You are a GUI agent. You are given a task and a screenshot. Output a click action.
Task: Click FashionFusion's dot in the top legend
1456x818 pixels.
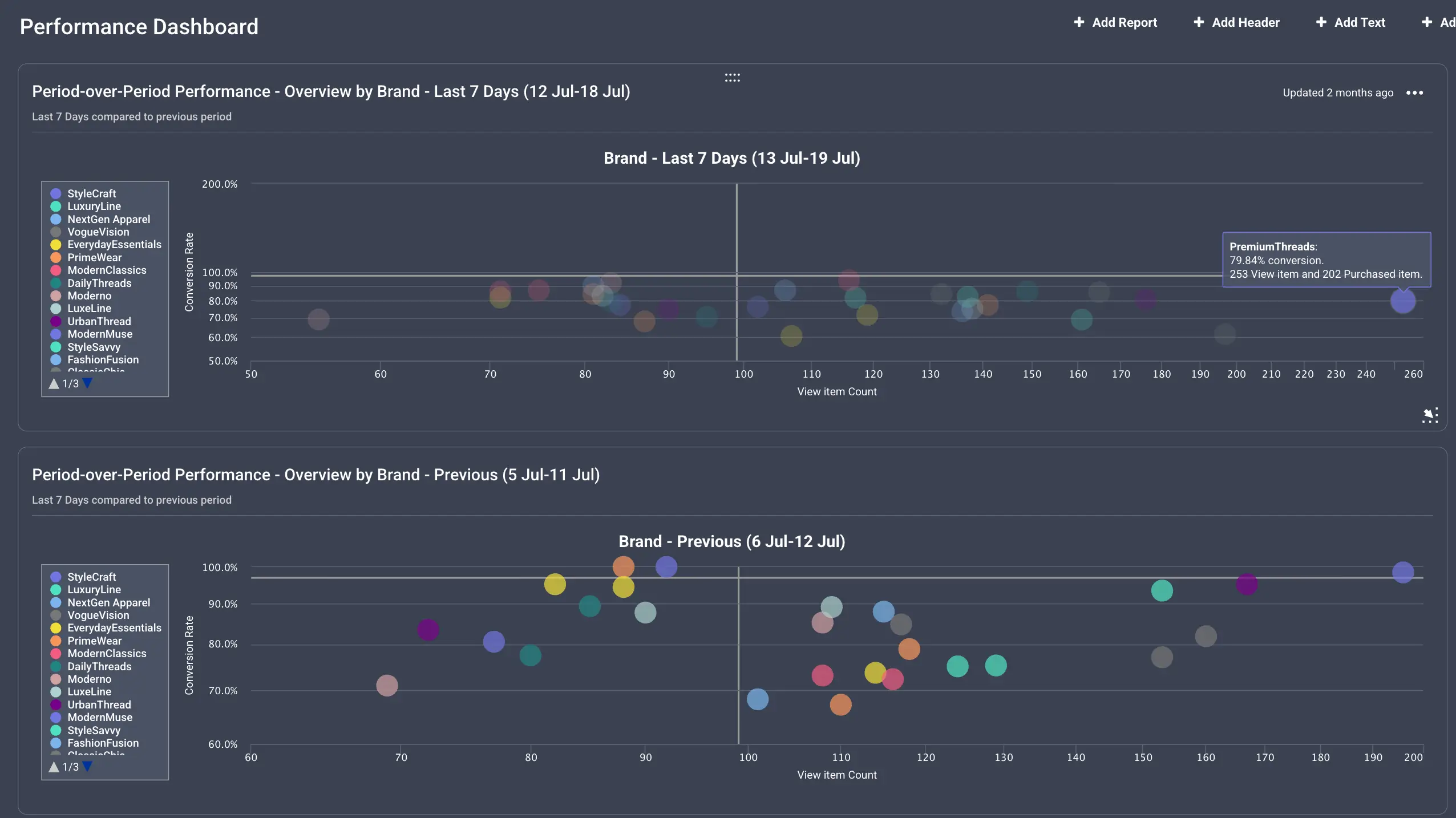[55, 359]
